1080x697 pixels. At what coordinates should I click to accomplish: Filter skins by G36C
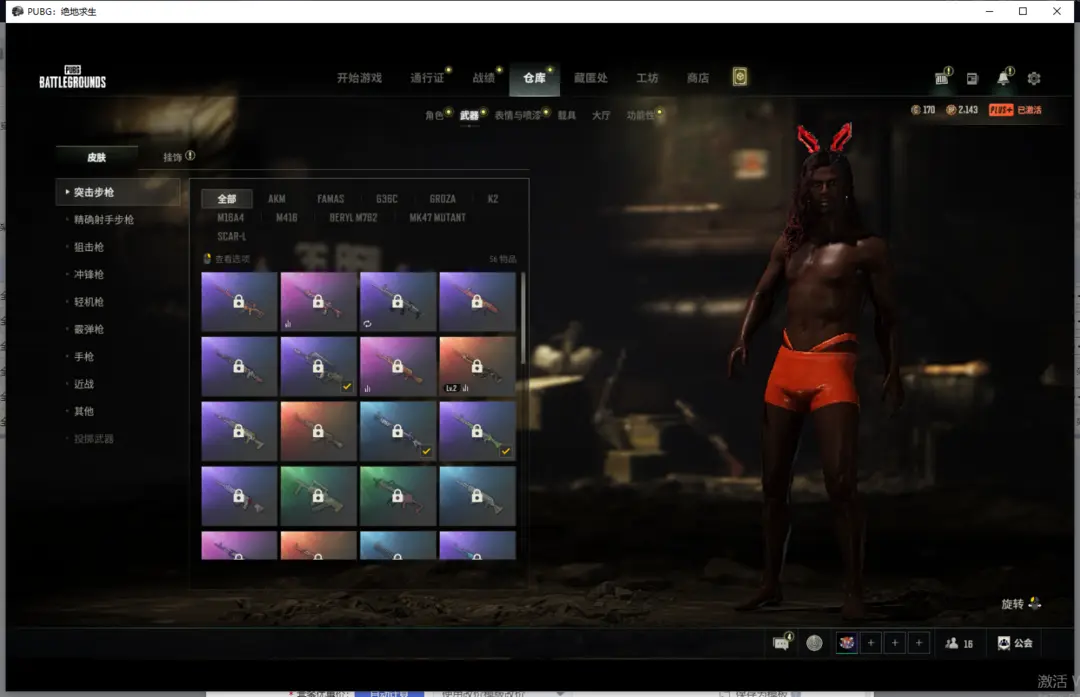point(386,199)
